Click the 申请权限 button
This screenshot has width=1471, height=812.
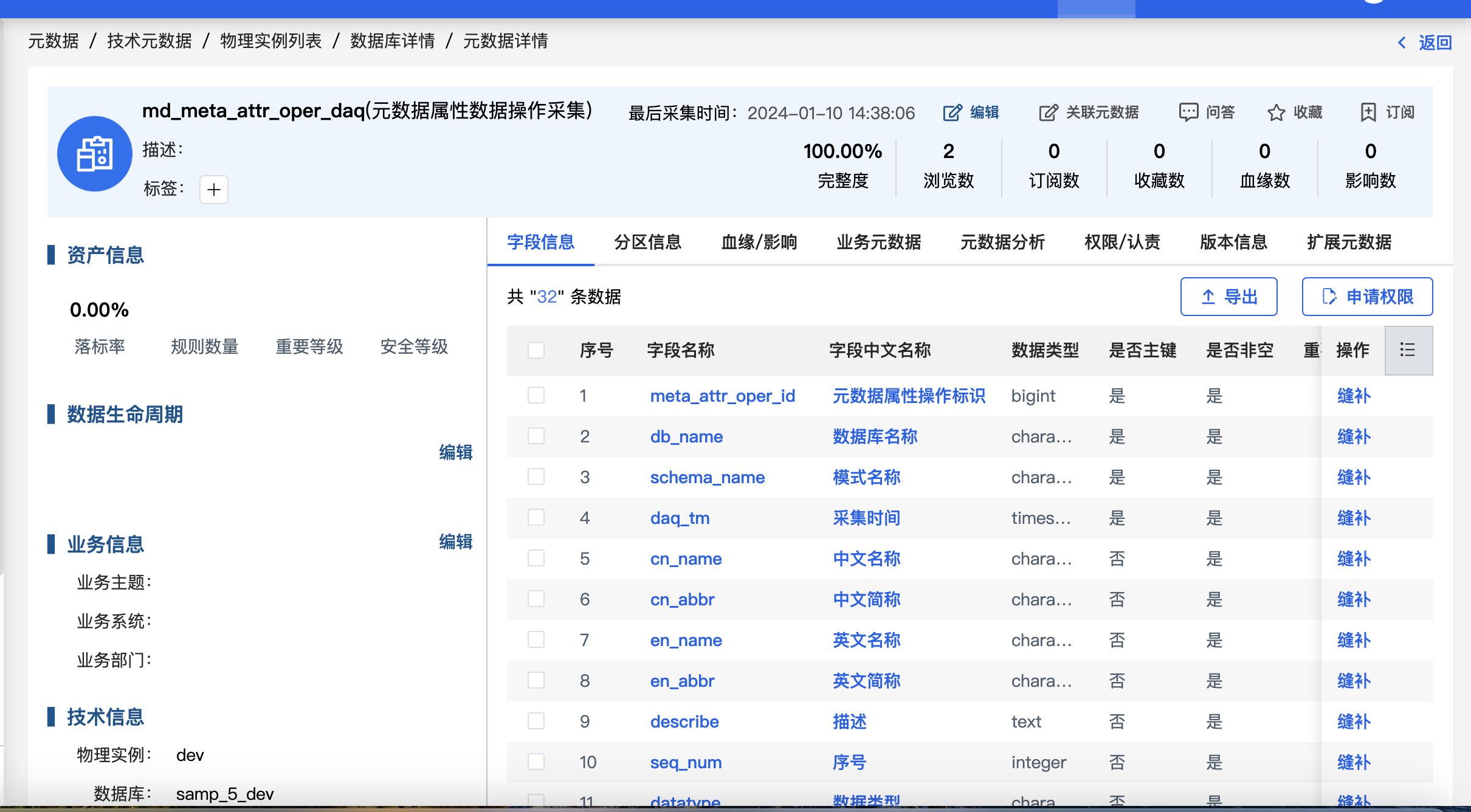(x=1367, y=297)
